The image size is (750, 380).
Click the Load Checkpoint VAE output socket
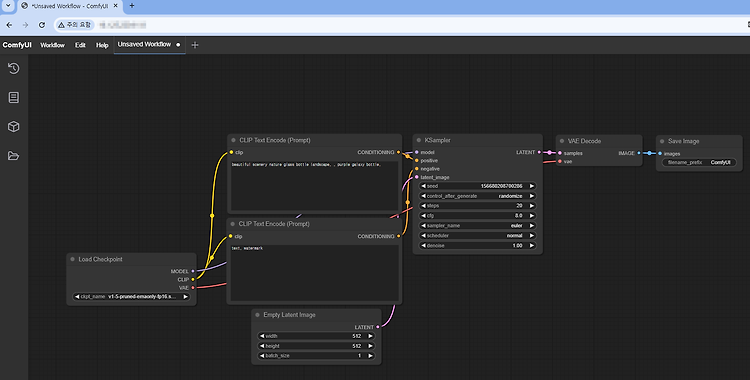click(x=193, y=288)
